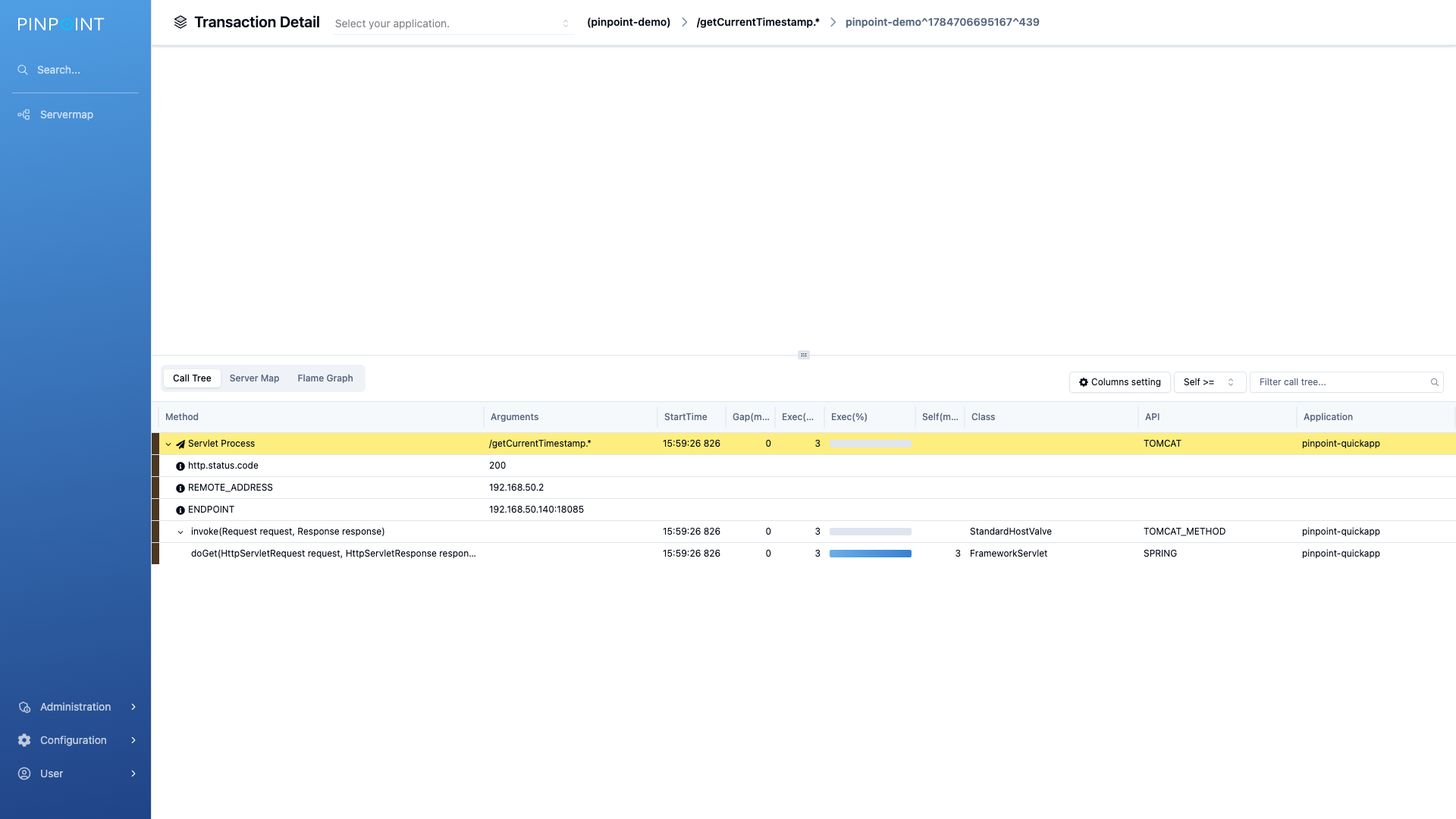Click the 192.168.50.140:18085 endpoint value
The height and width of the screenshot is (819, 1456).
(x=536, y=510)
